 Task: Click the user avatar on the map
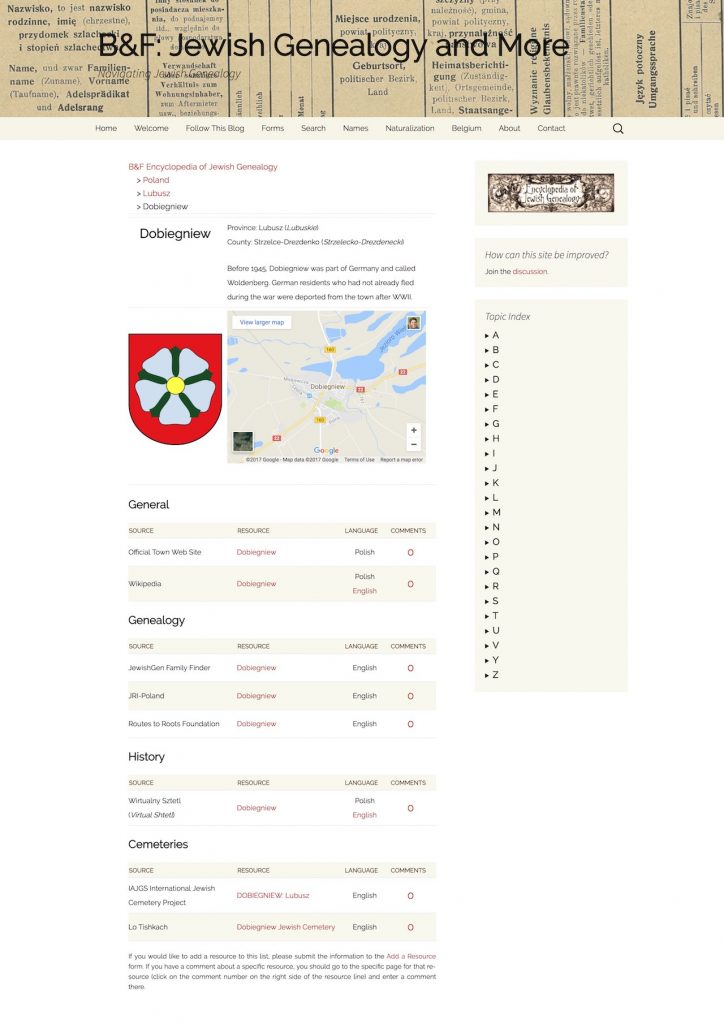[x=413, y=323]
